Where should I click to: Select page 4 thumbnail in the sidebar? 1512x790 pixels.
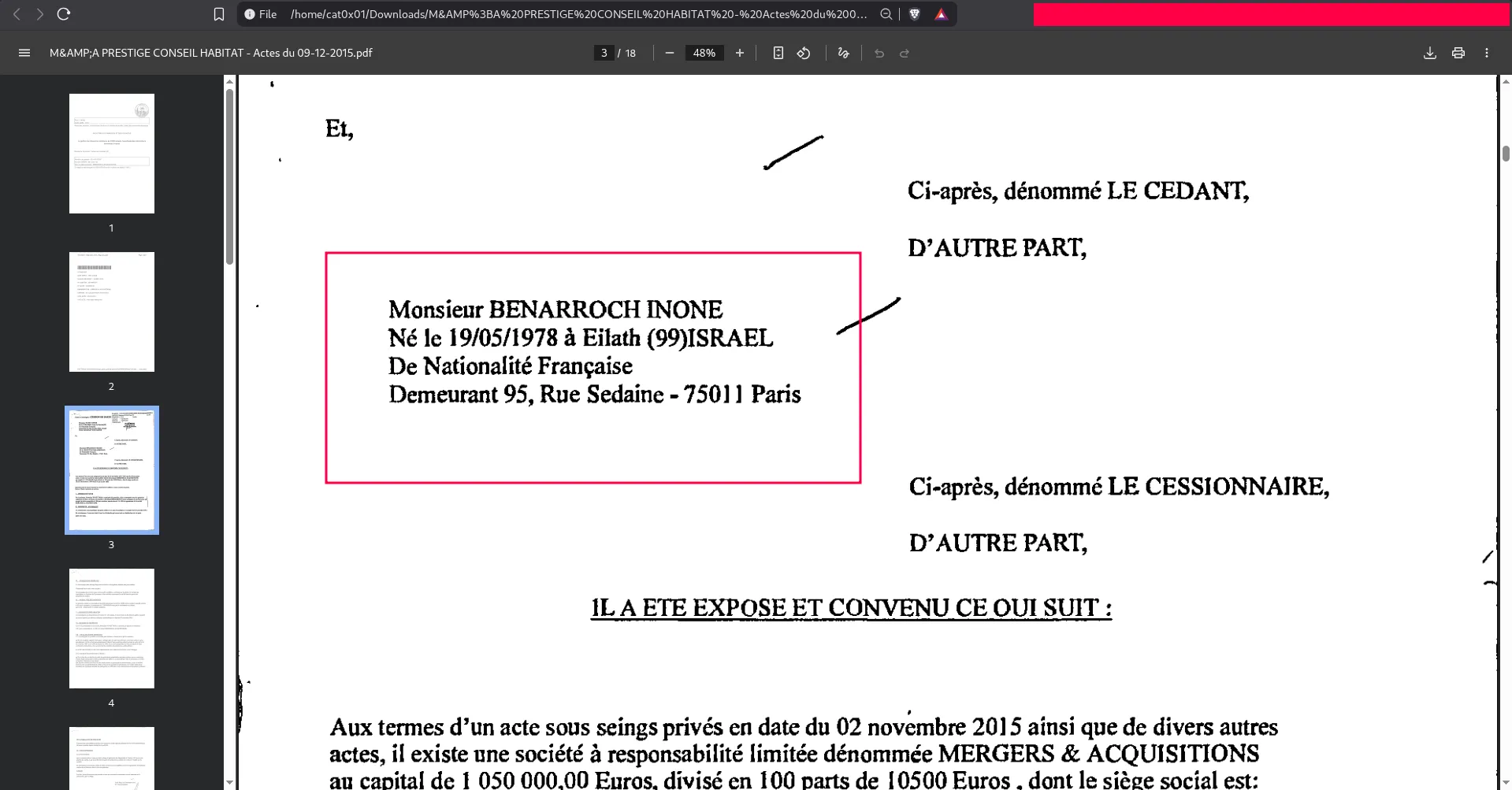[x=112, y=628]
